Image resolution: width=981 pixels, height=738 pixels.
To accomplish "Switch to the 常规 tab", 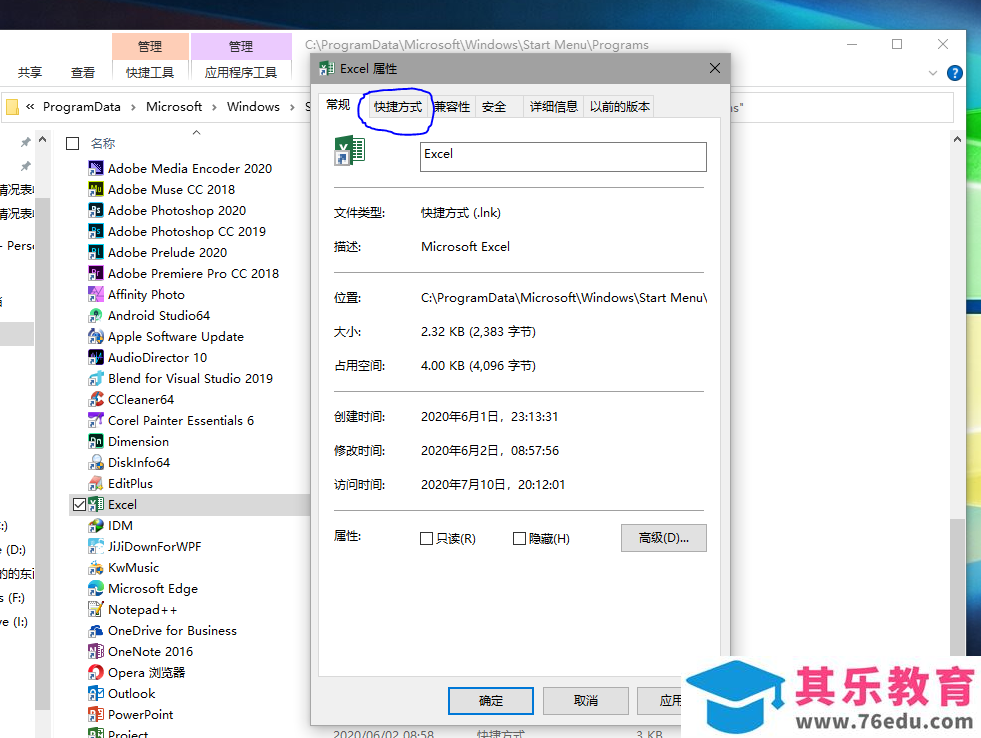I will point(338,104).
